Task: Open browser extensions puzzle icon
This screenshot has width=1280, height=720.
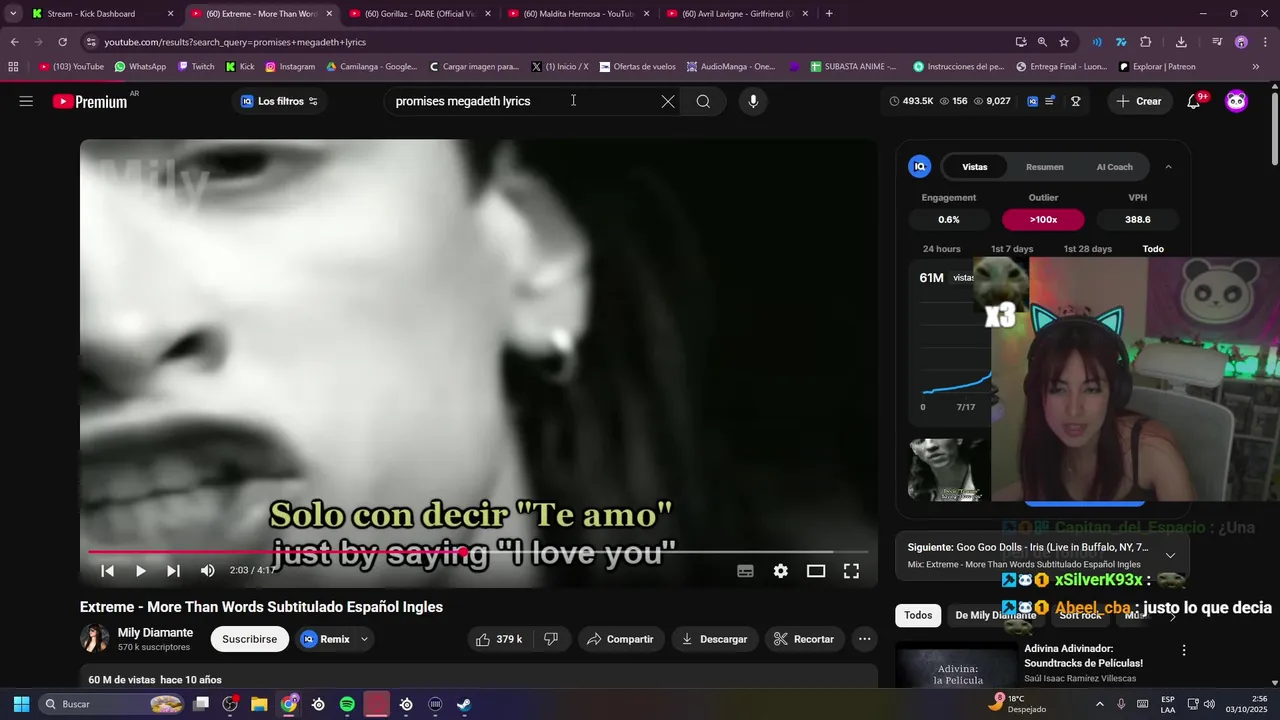Action: (x=1146, y=42)
